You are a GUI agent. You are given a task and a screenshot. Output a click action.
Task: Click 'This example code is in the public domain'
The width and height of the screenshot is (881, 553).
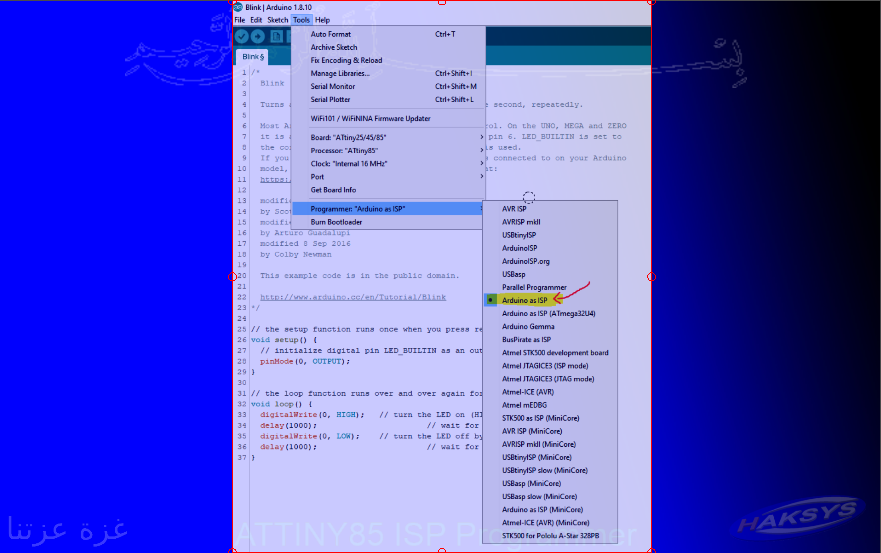pos(360,275)
